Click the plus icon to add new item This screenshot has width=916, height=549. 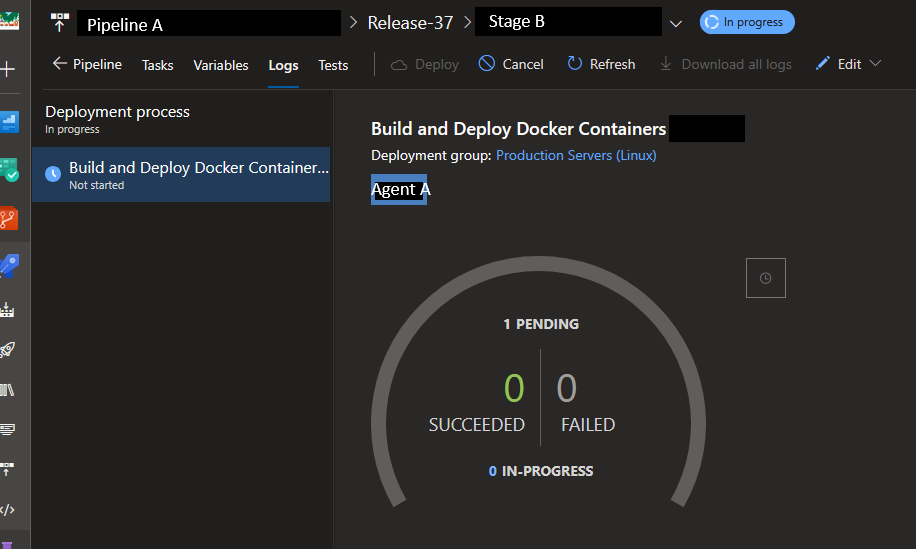(x=8, y=70)
